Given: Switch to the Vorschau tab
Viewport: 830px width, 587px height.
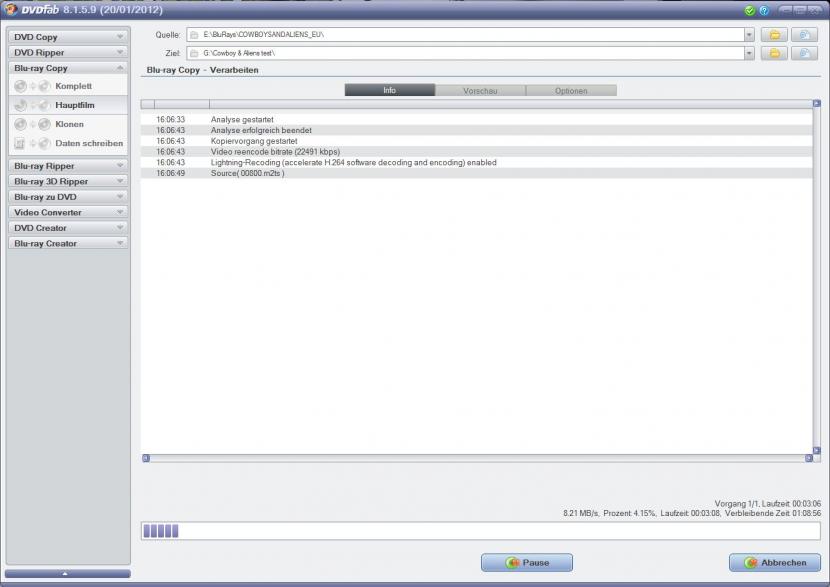Looking at the screenshot, I should pos(480,91).
